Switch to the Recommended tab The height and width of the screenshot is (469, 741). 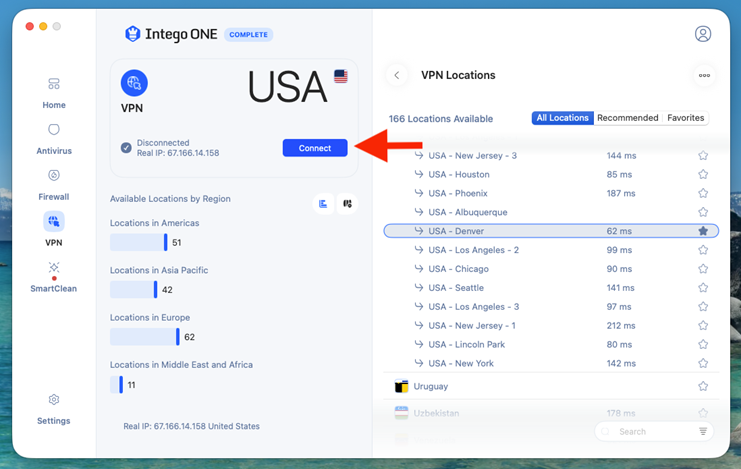628,118
